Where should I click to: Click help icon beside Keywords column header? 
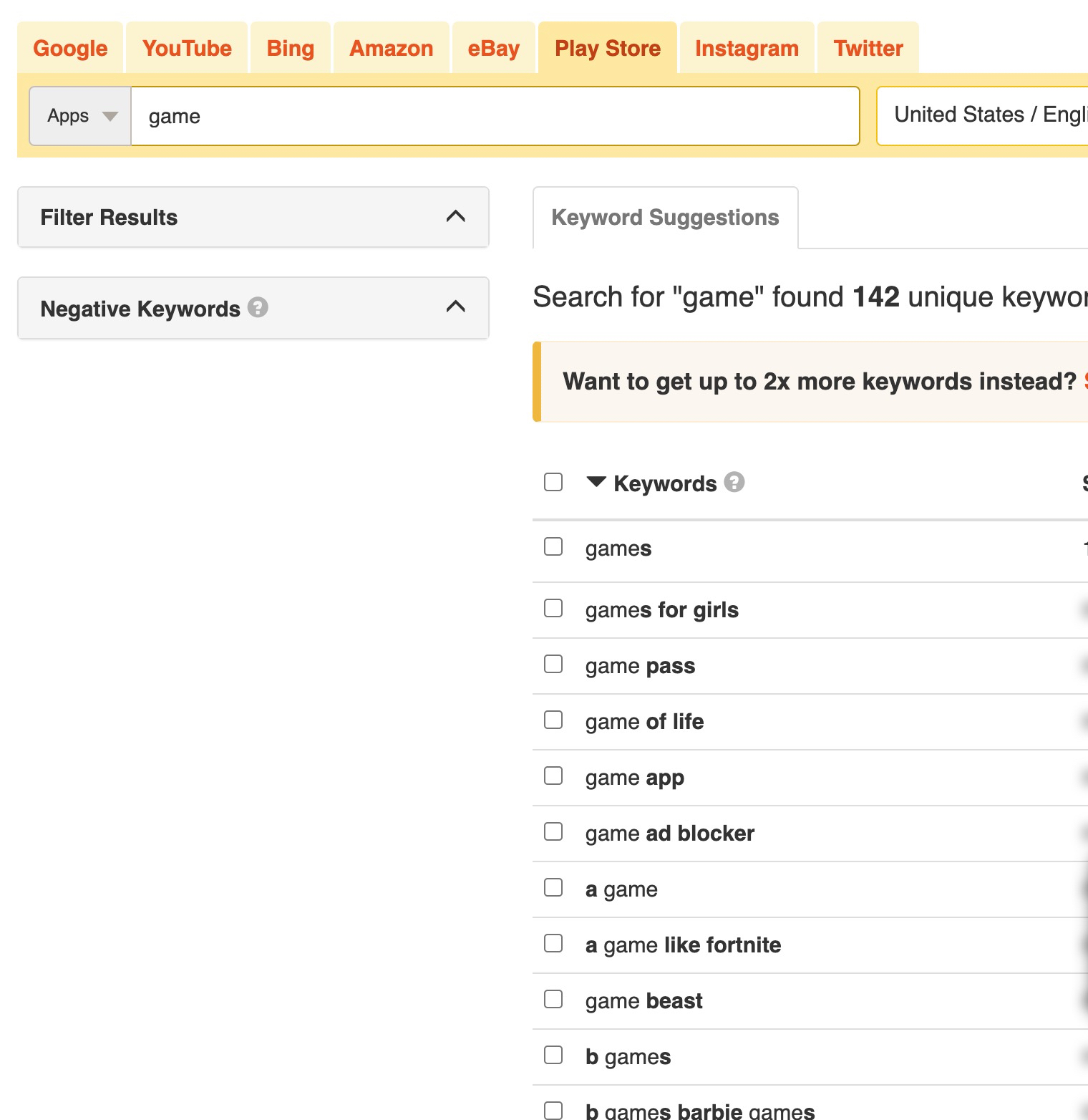pos(734,483)
